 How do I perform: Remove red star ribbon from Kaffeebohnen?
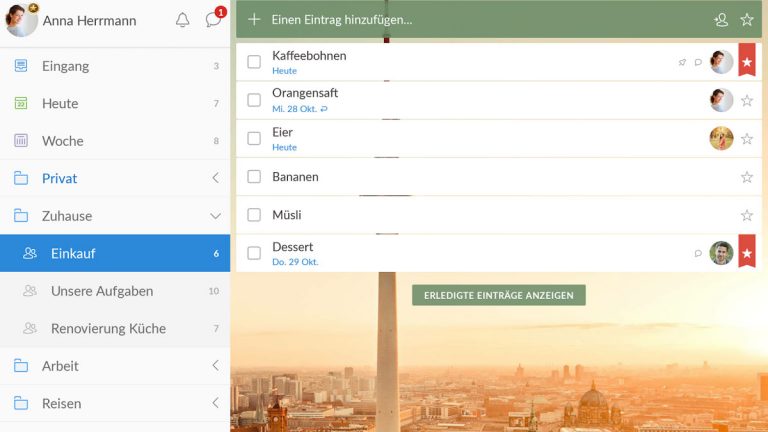point(747,62)
